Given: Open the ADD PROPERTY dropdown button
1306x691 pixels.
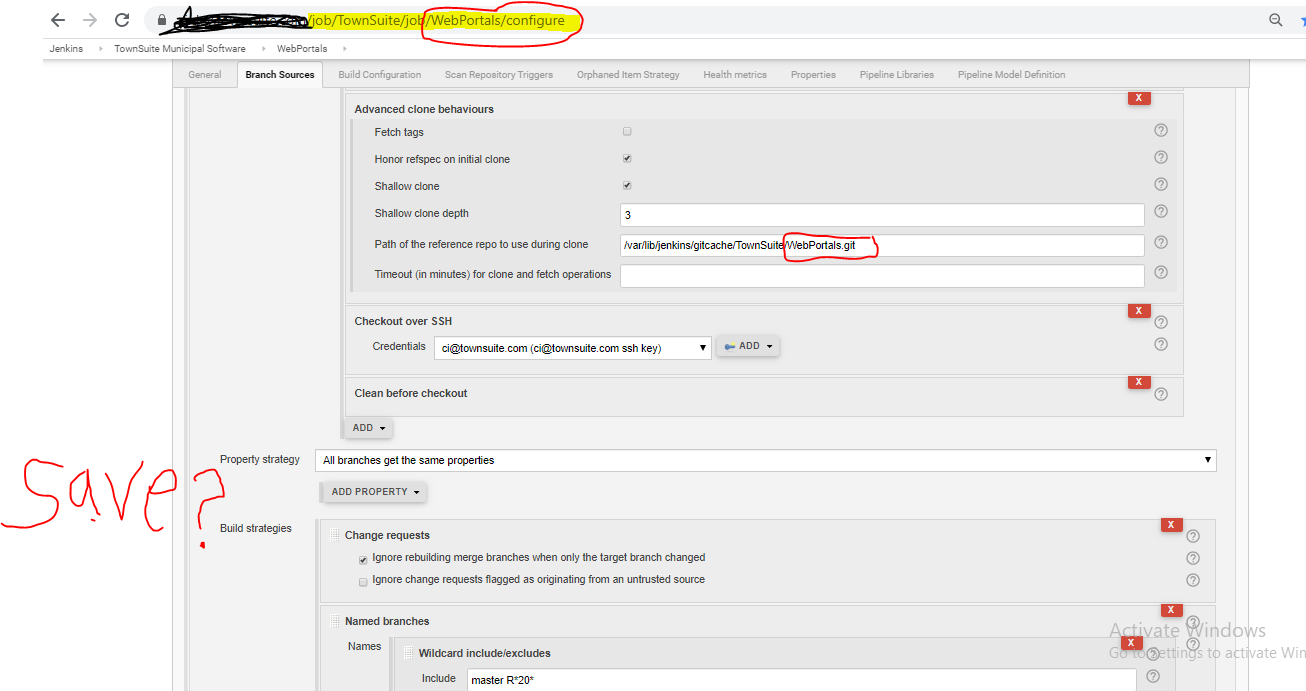Looking at the screenshot, I should pos(374,492).
